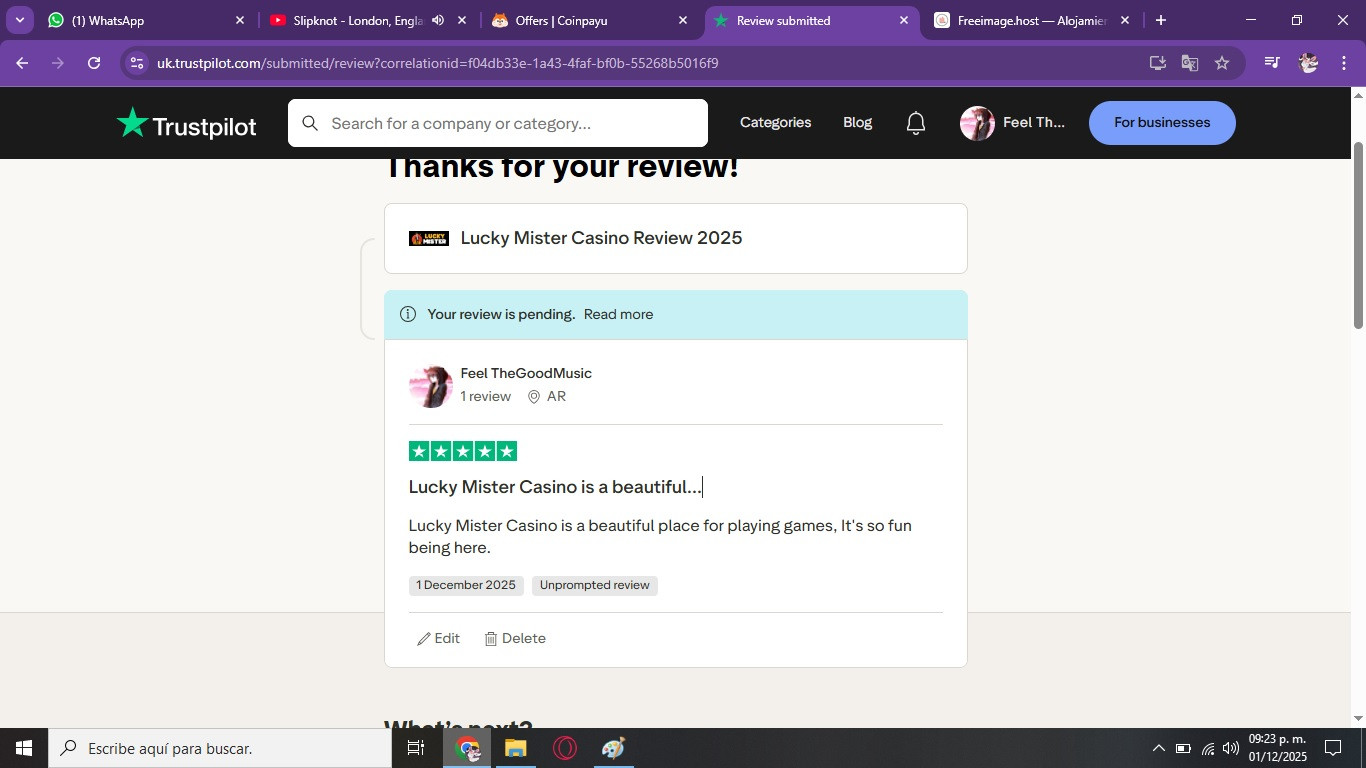Screen dimensions: 1366x768
Task: Open the Windows notification center
Action: [x=1333, y=748]
